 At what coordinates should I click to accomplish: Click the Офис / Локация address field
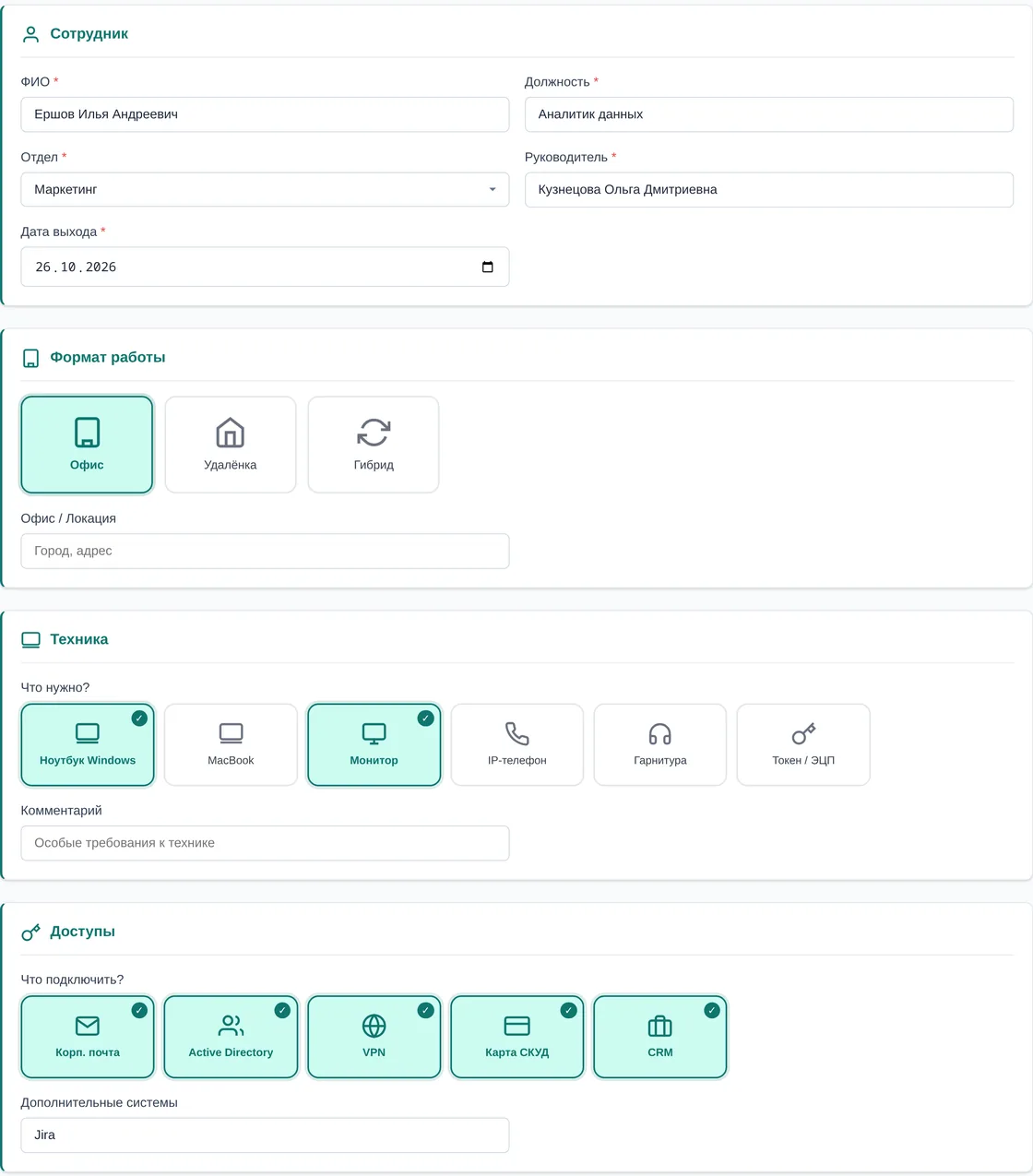tap(265, 551)
